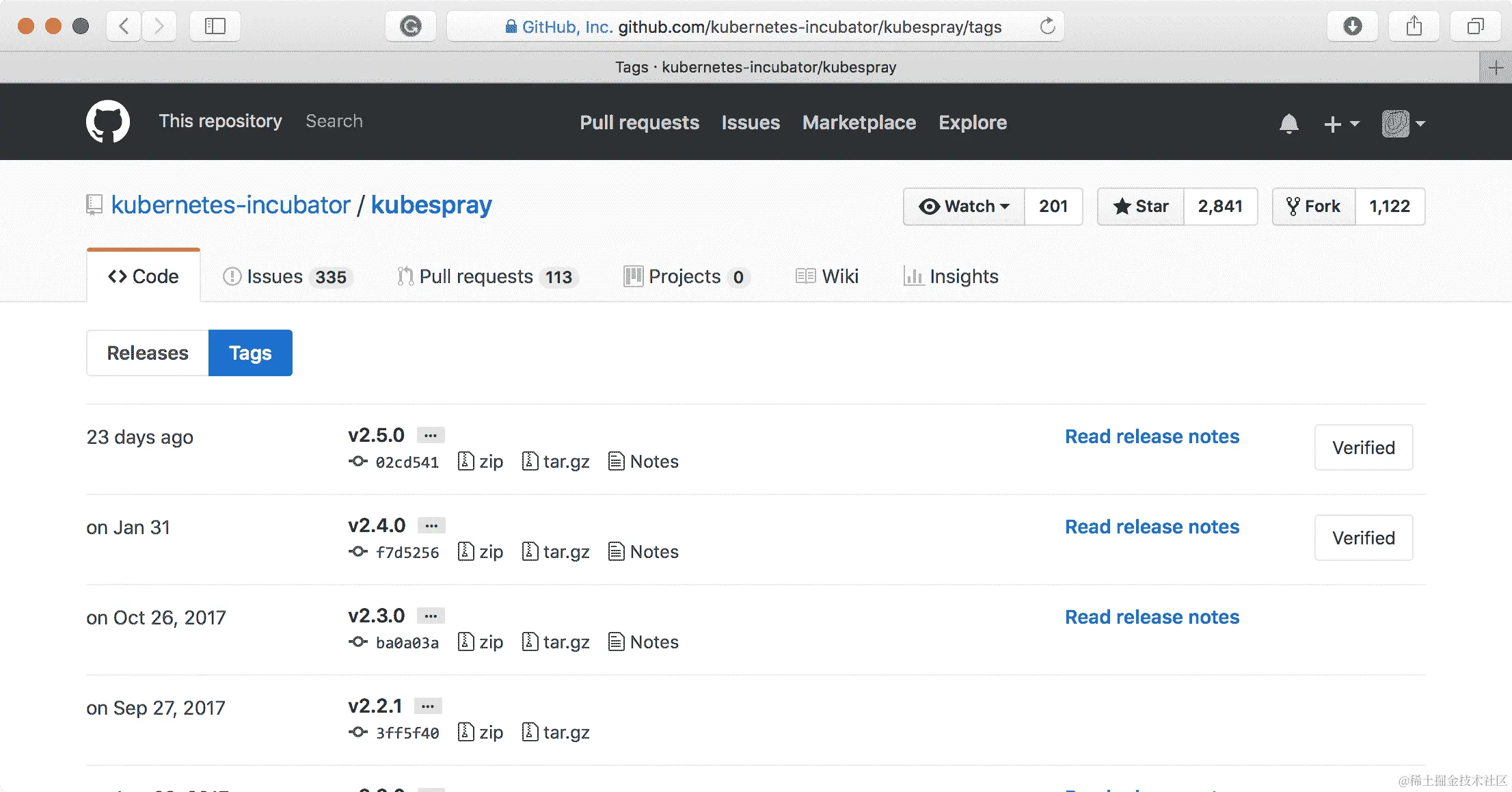This screenshot has width=1512, height=792.
Task: Expand v2.3.0 tag details ellipsis
Action: pos(431,616)
